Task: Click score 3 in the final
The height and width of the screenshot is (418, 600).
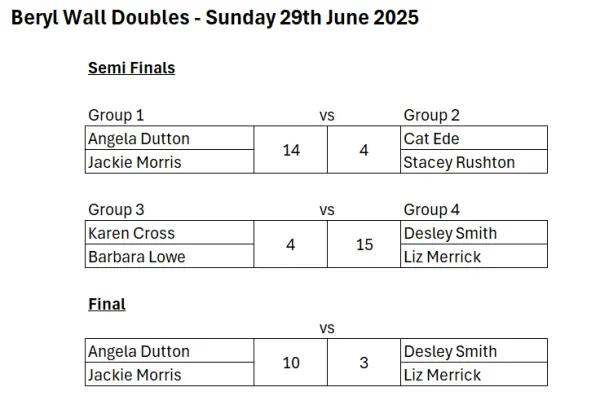Action: [364, 362]
